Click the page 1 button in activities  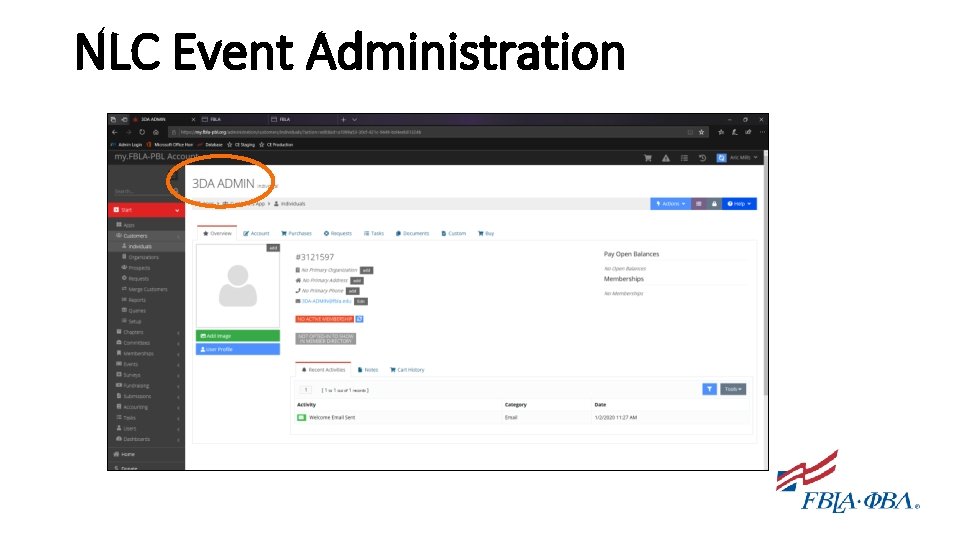(306, 390)
